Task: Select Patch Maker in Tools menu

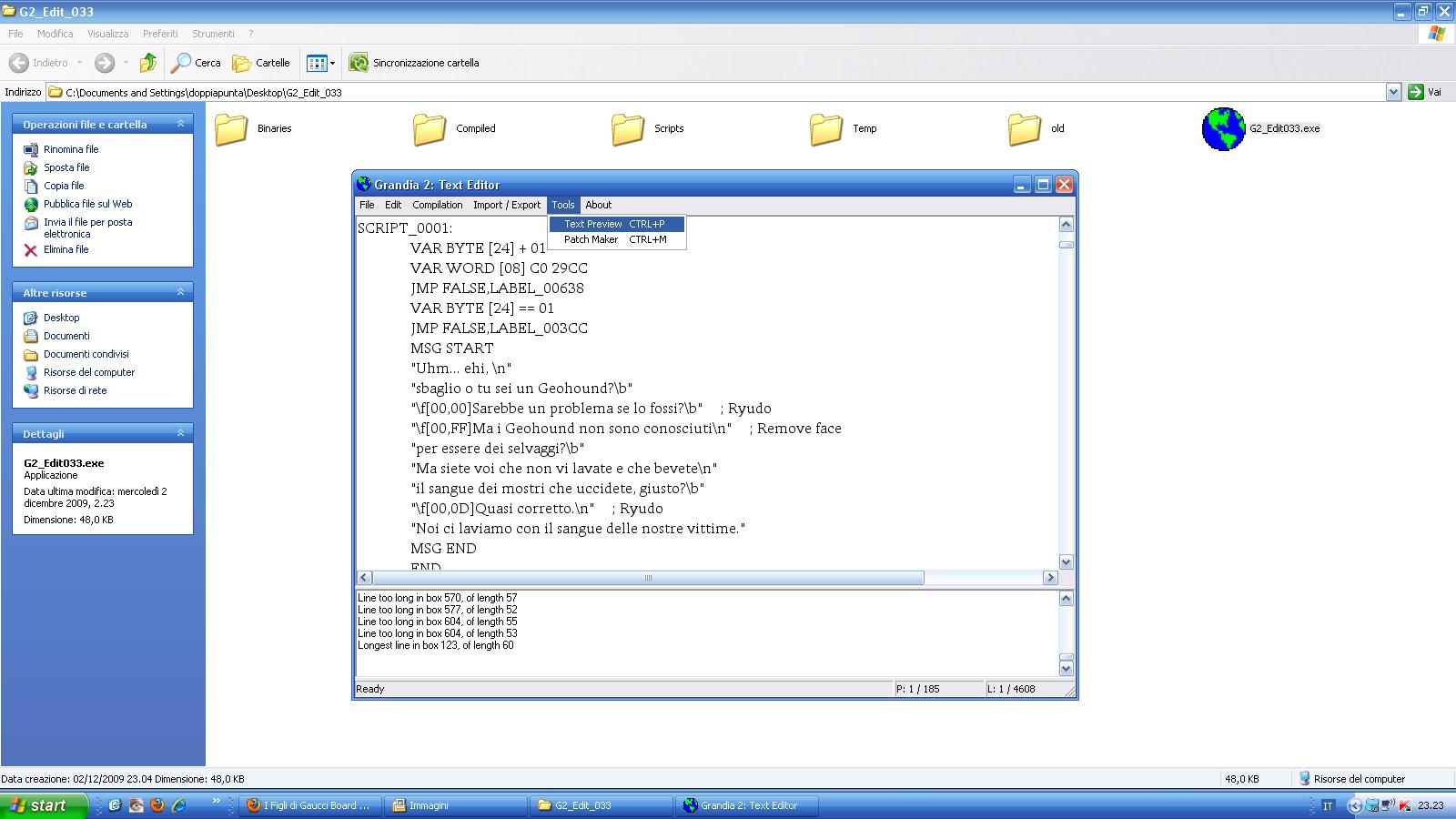Action: 616,239
